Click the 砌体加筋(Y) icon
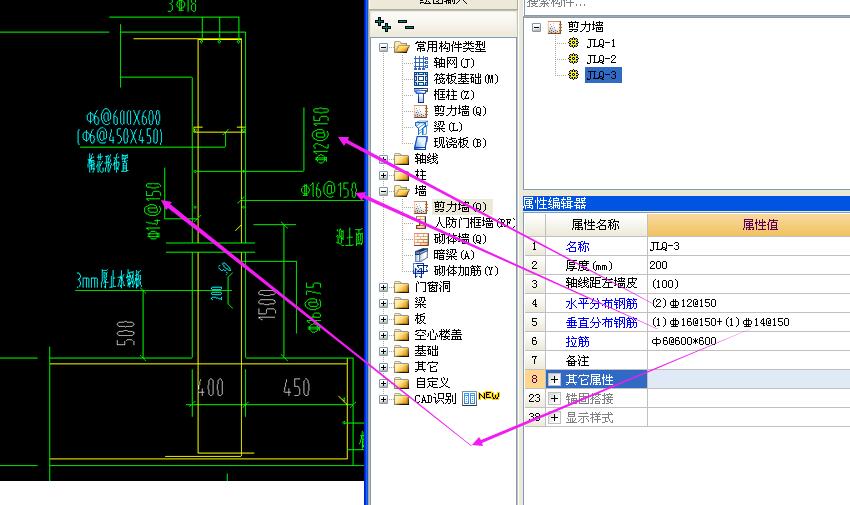 click(x=421, y=270)
